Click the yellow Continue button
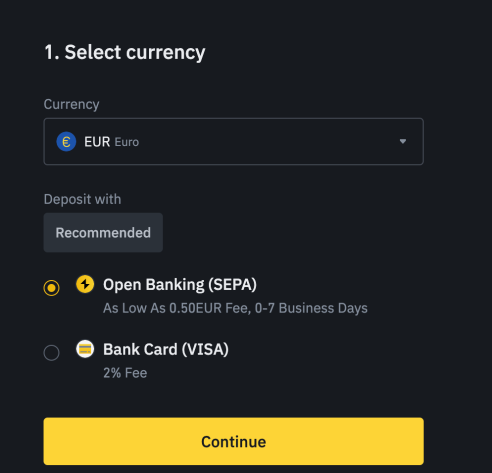Viewport: 492px width, 473px height. tap(233, 441)
